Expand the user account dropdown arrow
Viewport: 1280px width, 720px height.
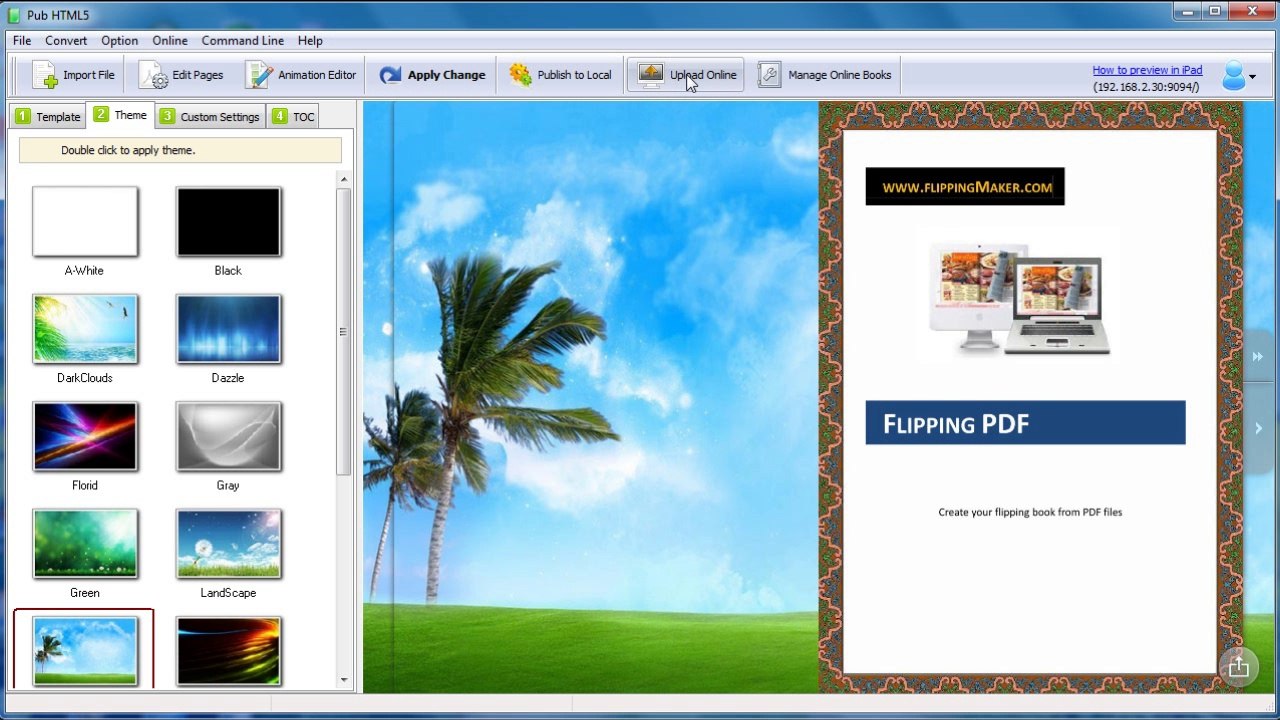[x=1252, y=77]
